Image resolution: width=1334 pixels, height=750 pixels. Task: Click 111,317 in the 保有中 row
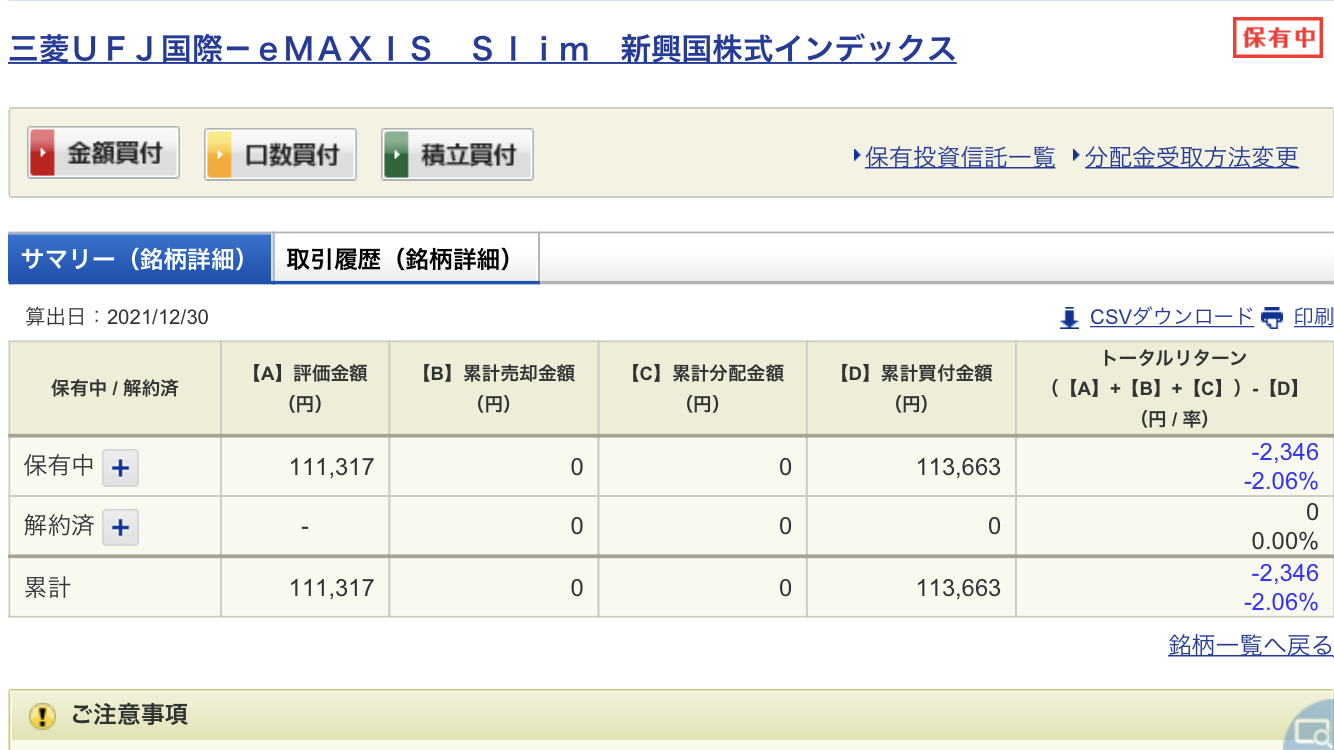332,467
